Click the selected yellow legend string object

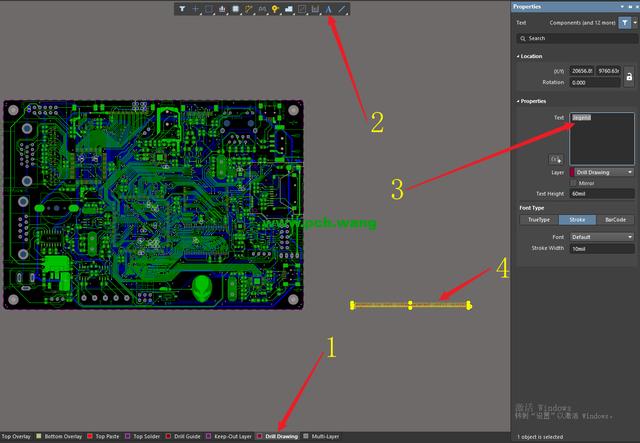pyautogui.click(x=411, y=305)
